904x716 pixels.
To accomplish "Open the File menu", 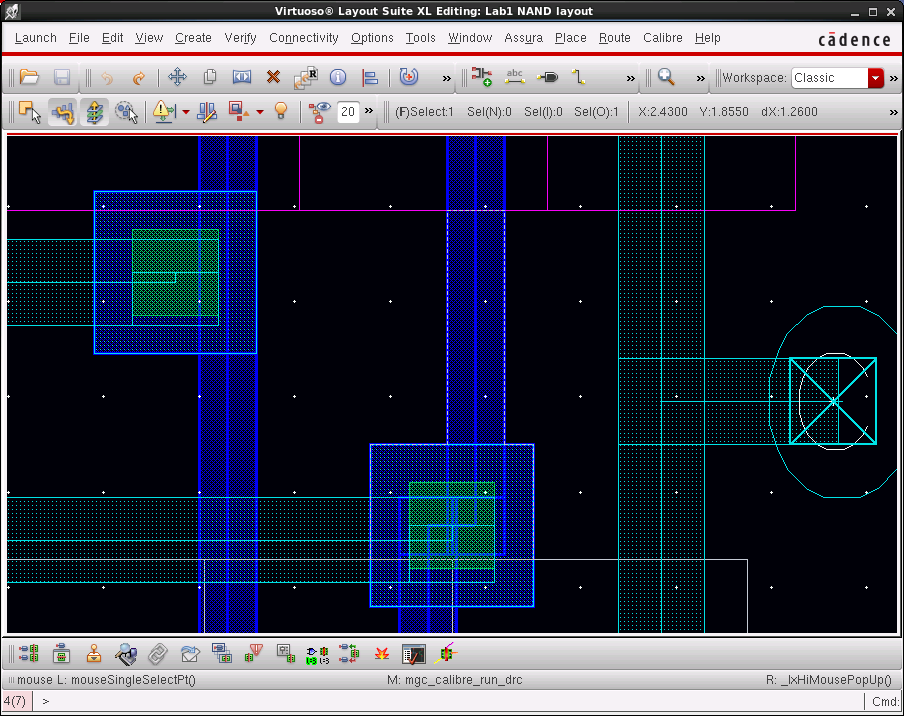I will click(x=79, y=38).
